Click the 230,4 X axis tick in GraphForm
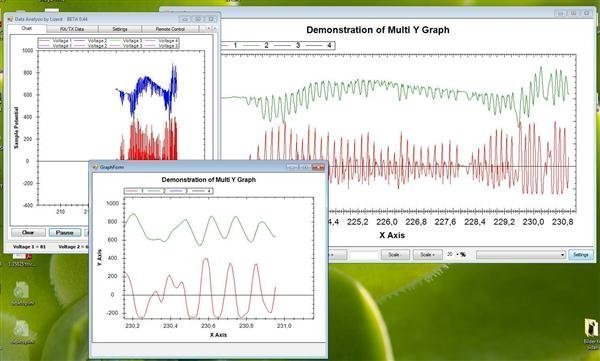Image resolution: width=600 pixels, height=361 pixels. point(170,326)
